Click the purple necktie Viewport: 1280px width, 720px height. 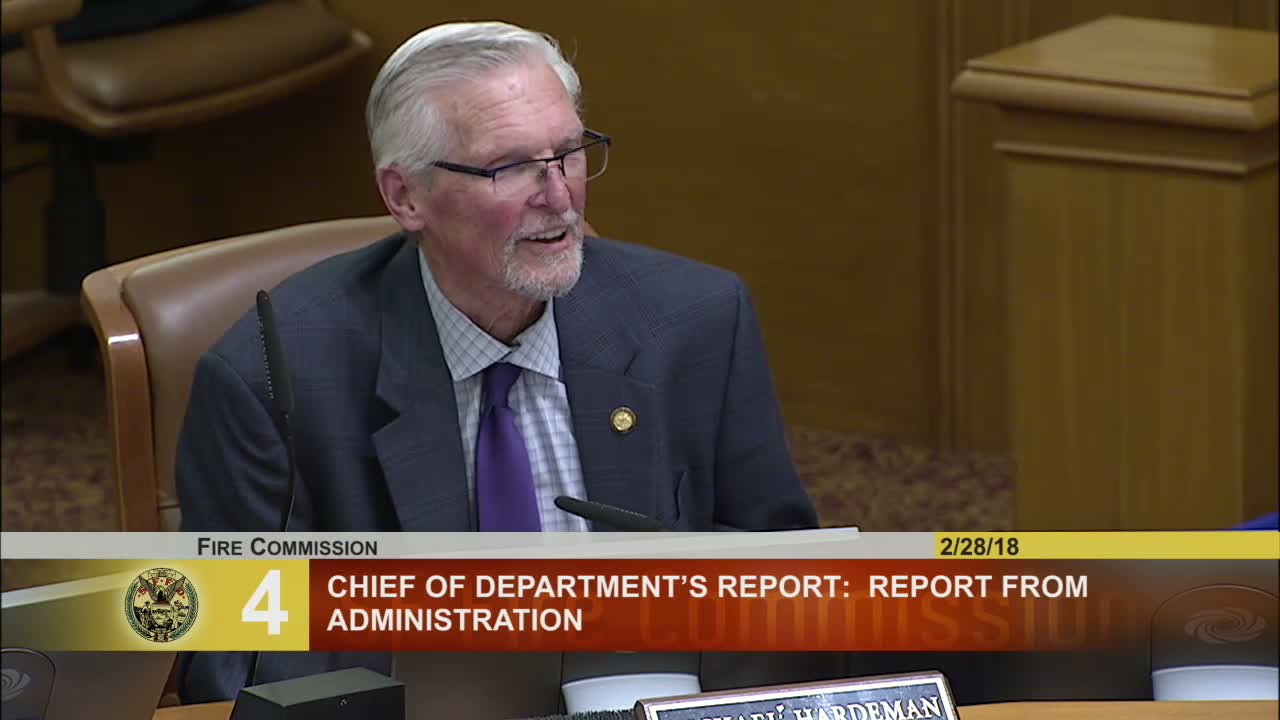click(x=505, y=448)
